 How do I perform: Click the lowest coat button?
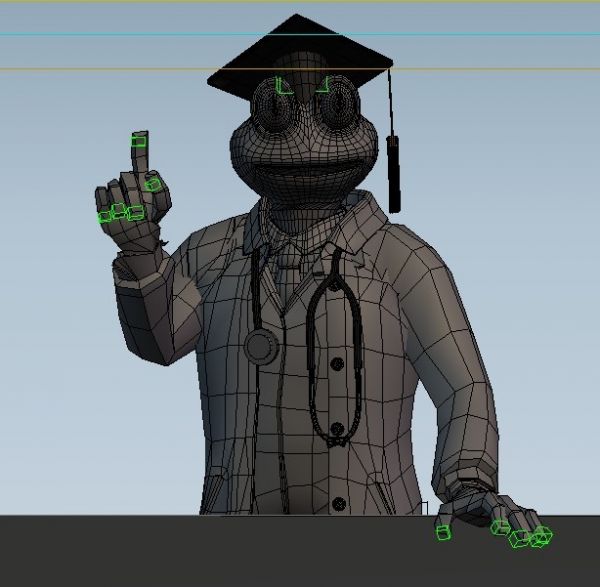click(x=339, y=503)
